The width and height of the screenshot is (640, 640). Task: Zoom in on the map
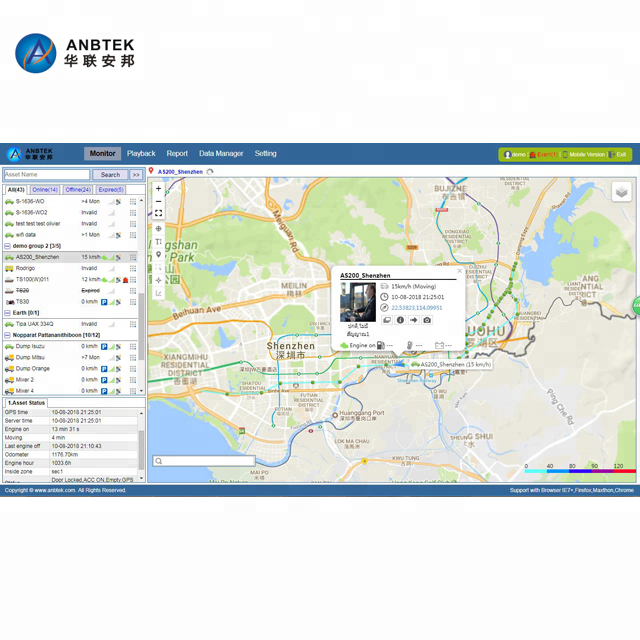[x=158, y=189]
